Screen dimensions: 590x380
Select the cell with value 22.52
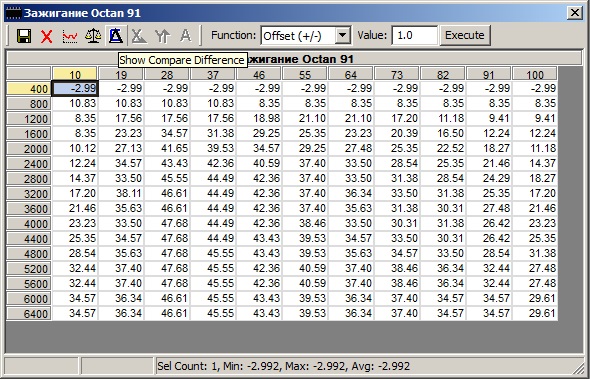pos(442,148)
